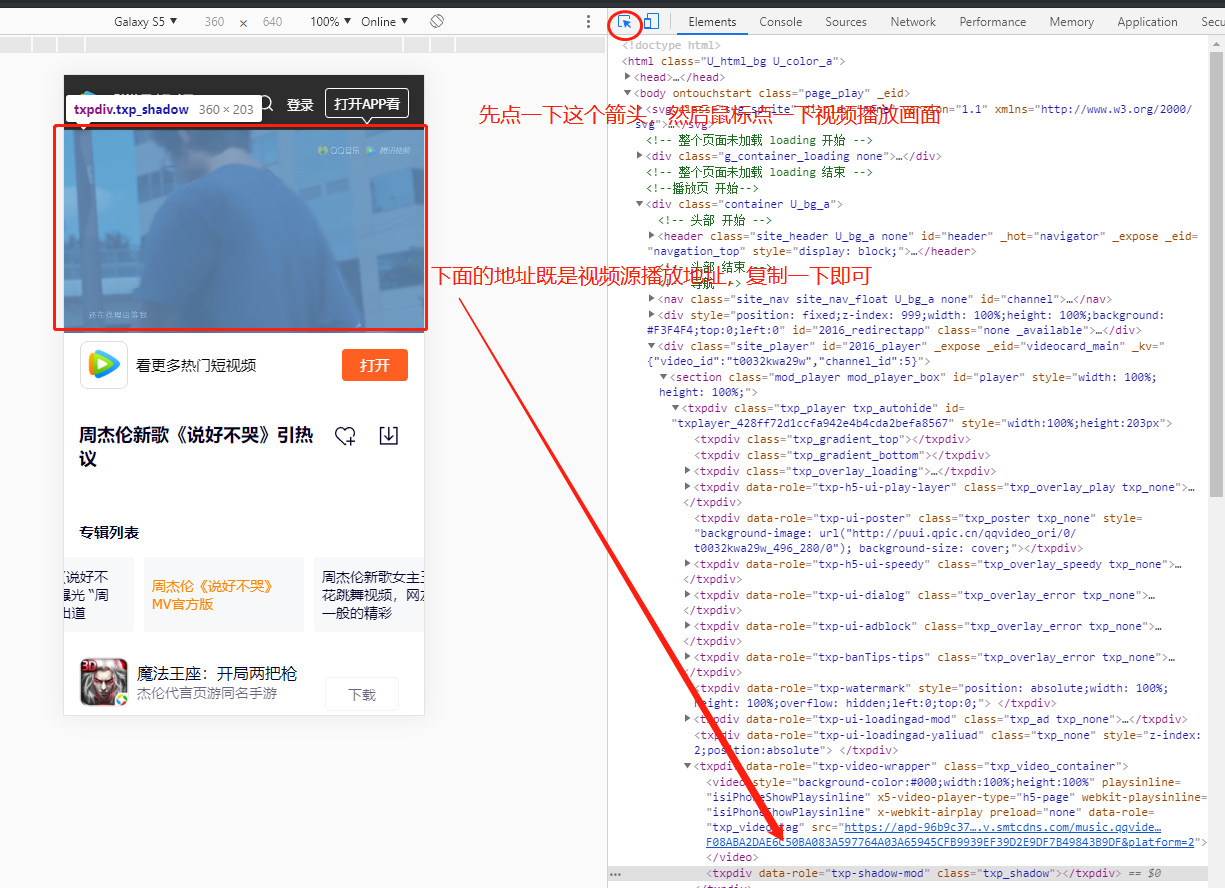1225x888 pixels.
Task: Expand the header site_header node
Action: 652,236
